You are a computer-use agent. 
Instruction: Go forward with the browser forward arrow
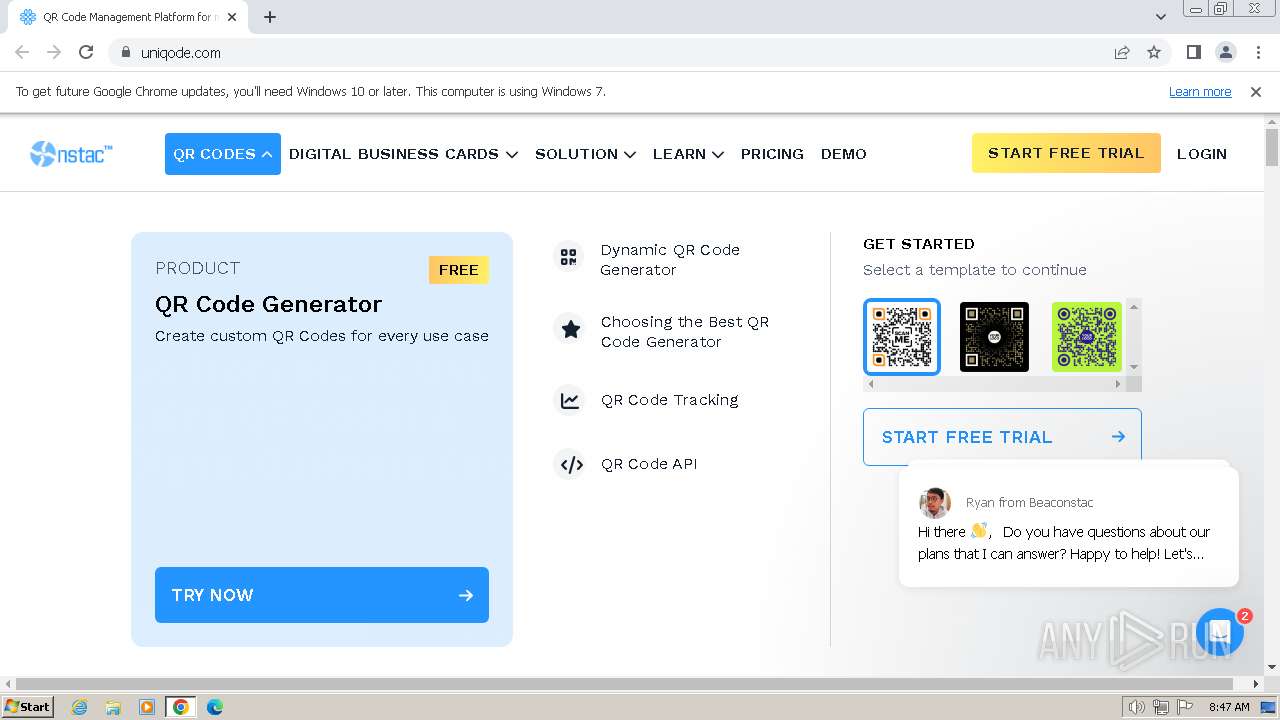tap(54, 52)
